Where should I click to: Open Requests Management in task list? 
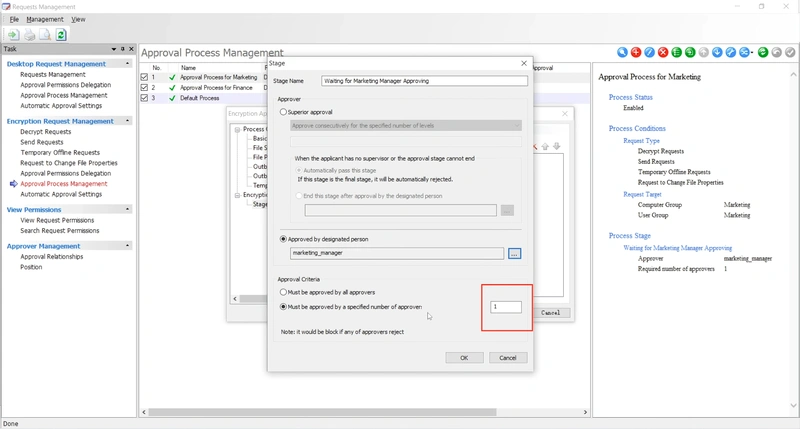coord(53,74)
